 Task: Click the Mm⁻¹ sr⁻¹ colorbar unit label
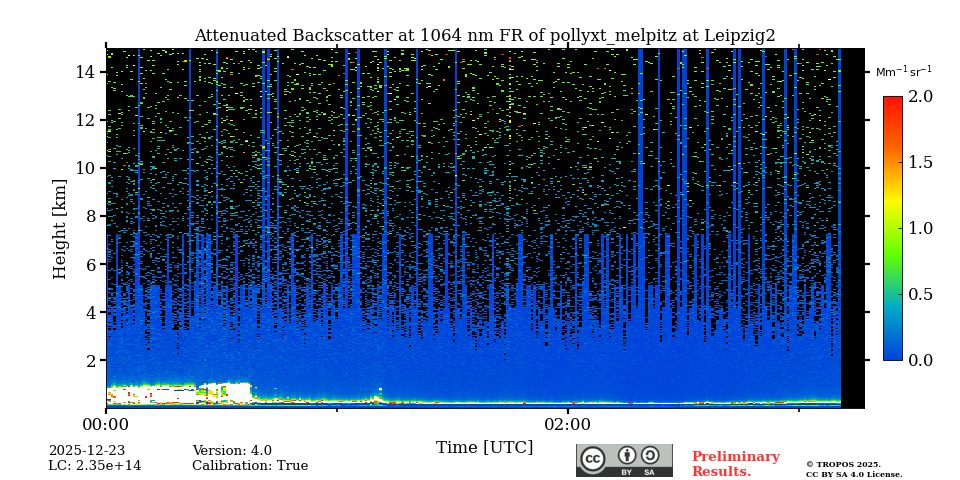click(903, 72)
